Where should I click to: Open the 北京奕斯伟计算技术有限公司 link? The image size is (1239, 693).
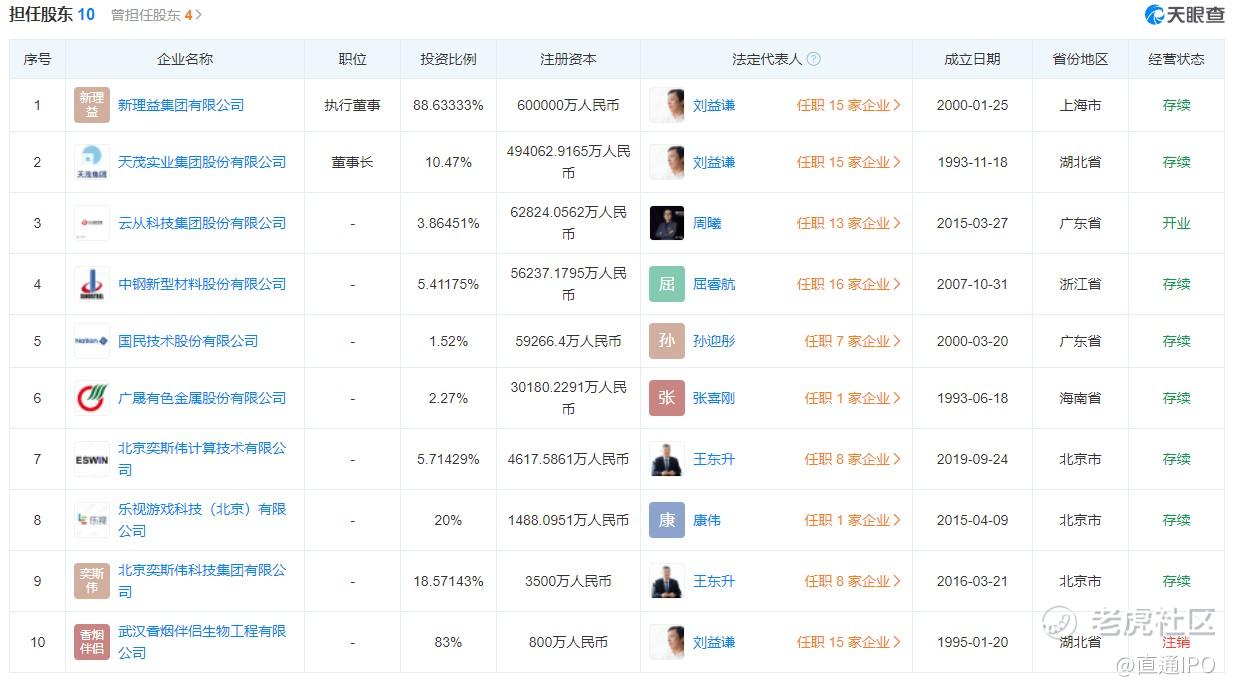pos(202,459)
